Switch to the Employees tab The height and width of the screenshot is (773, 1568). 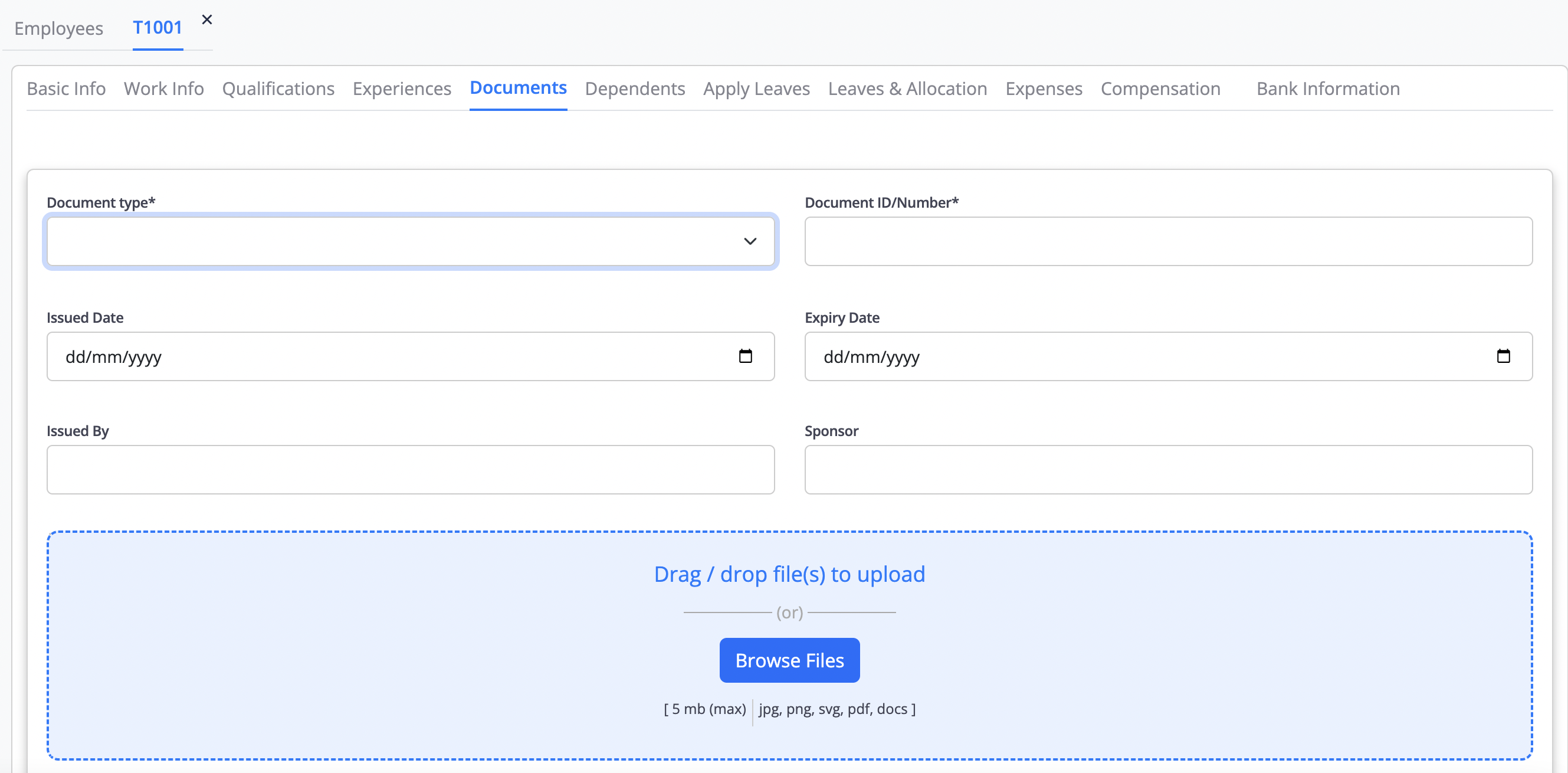[58, 28]
